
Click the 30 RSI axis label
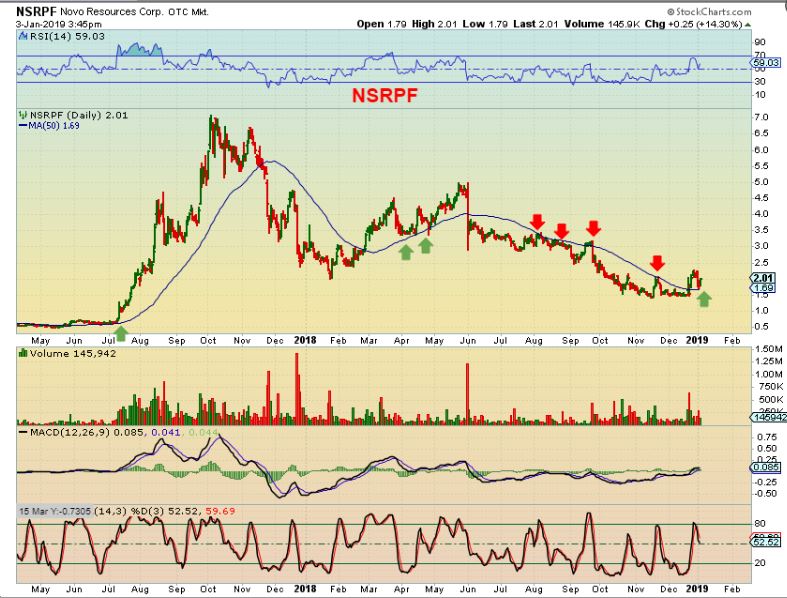pyautogui.click(x=760, y=82)
